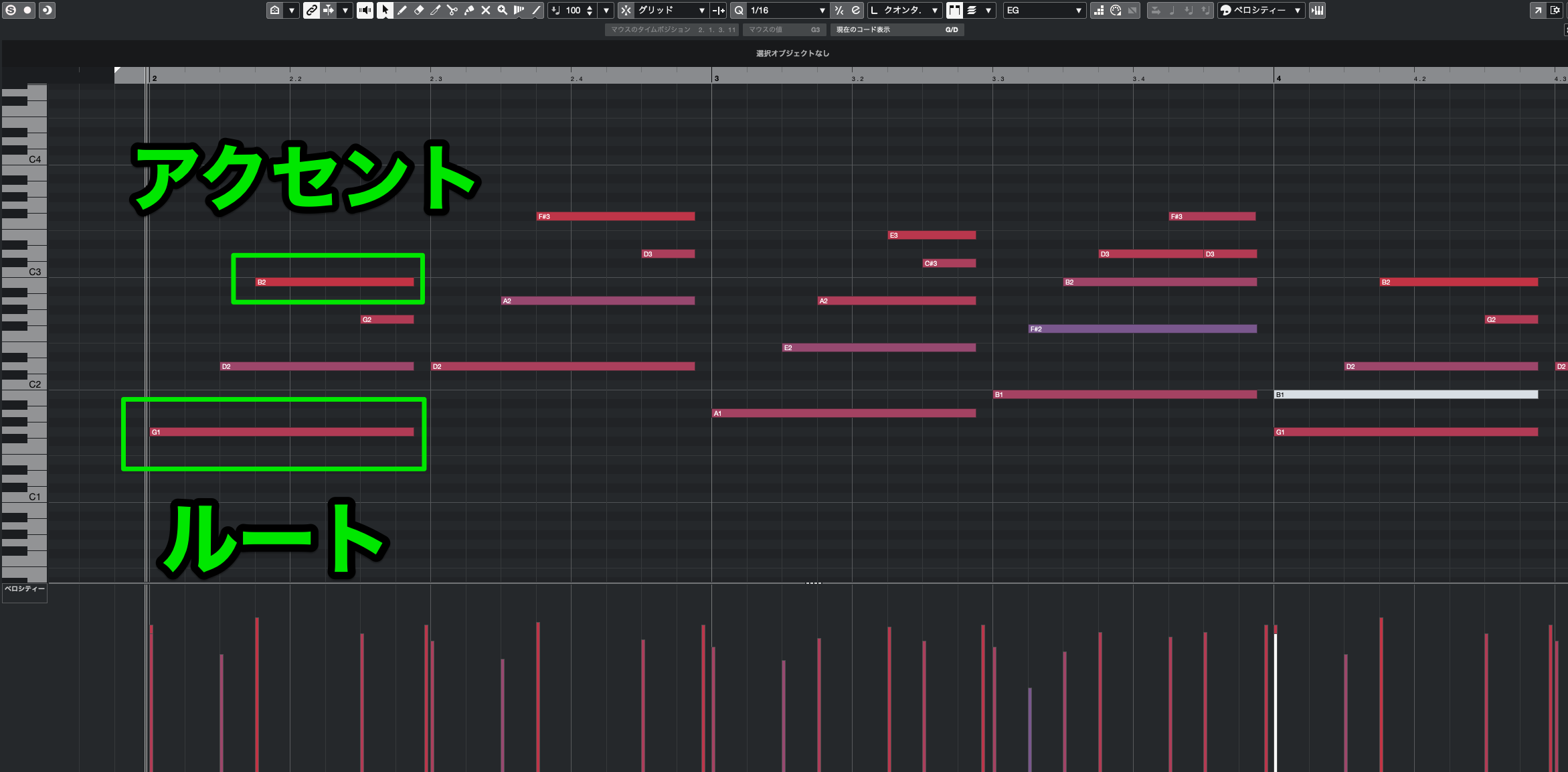Open dropdown arrow after part editing mode icon

click(x=345, y=10)
